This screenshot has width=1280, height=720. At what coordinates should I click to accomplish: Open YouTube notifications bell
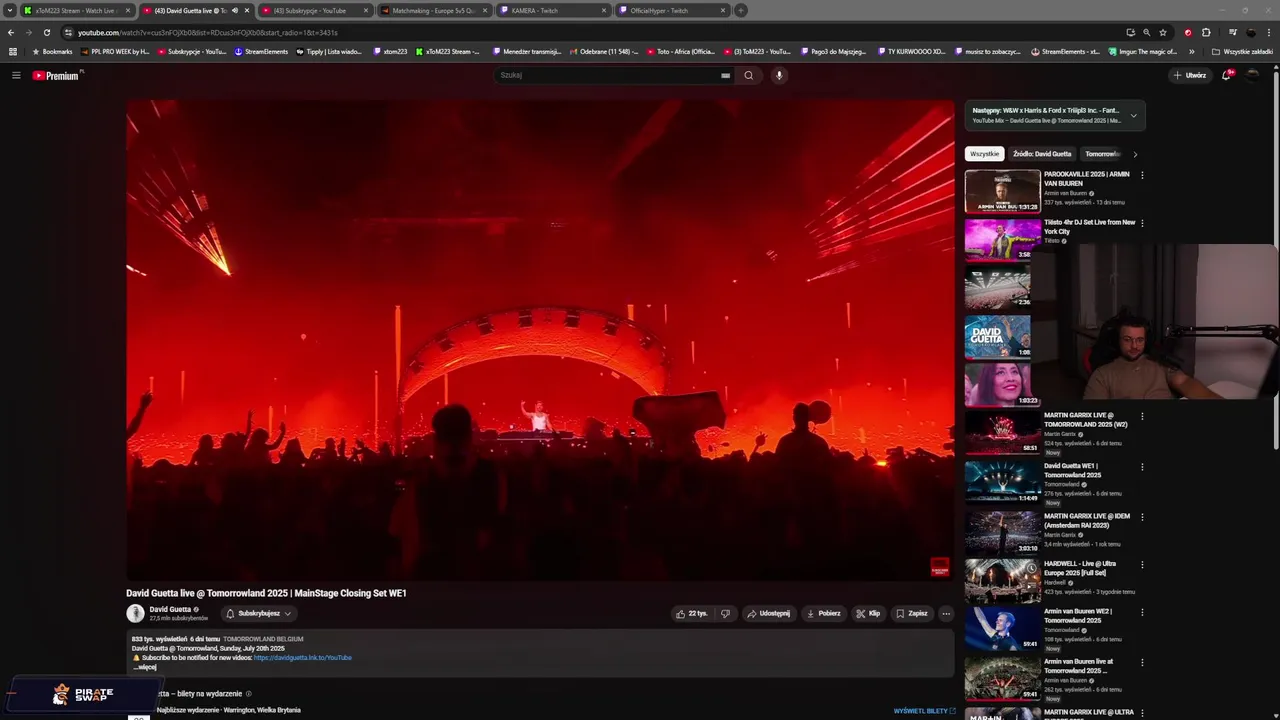pyautogui.click(x=1227, y=75)
